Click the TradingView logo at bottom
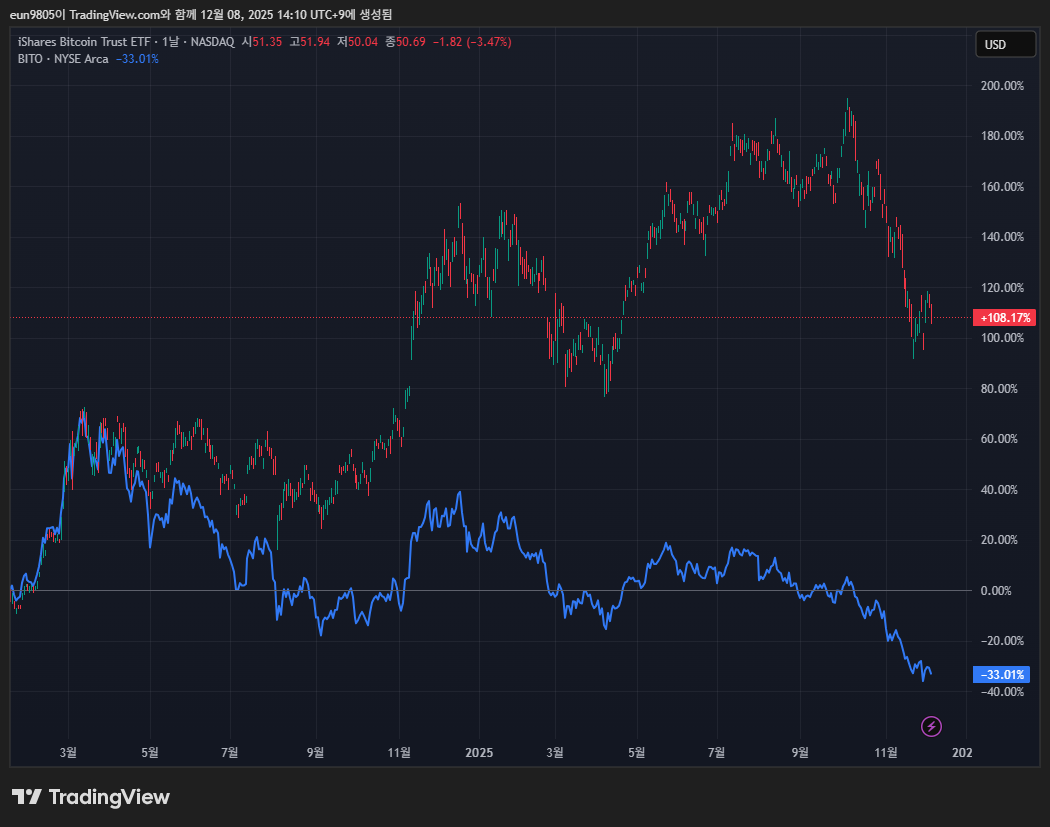Screen dimensions: 1050x827 [91, 797]
